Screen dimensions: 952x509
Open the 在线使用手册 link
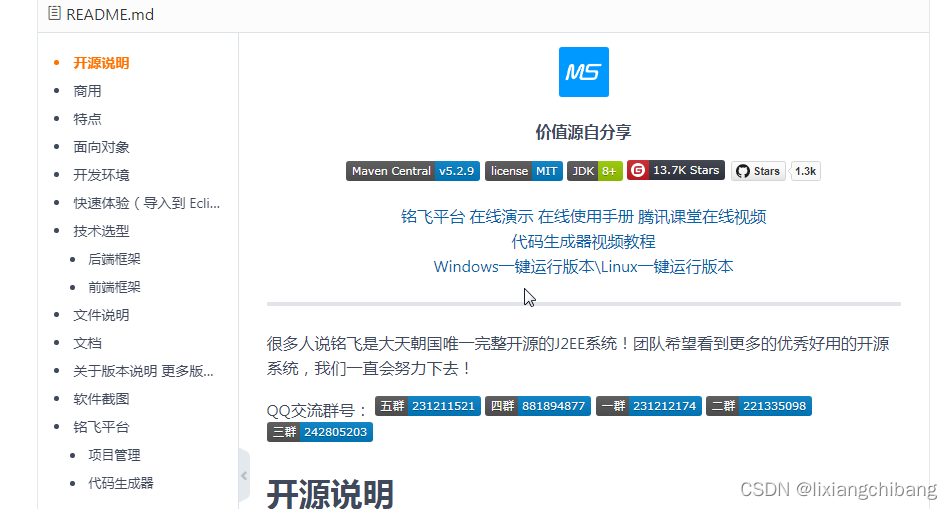[x=585, y=217]
